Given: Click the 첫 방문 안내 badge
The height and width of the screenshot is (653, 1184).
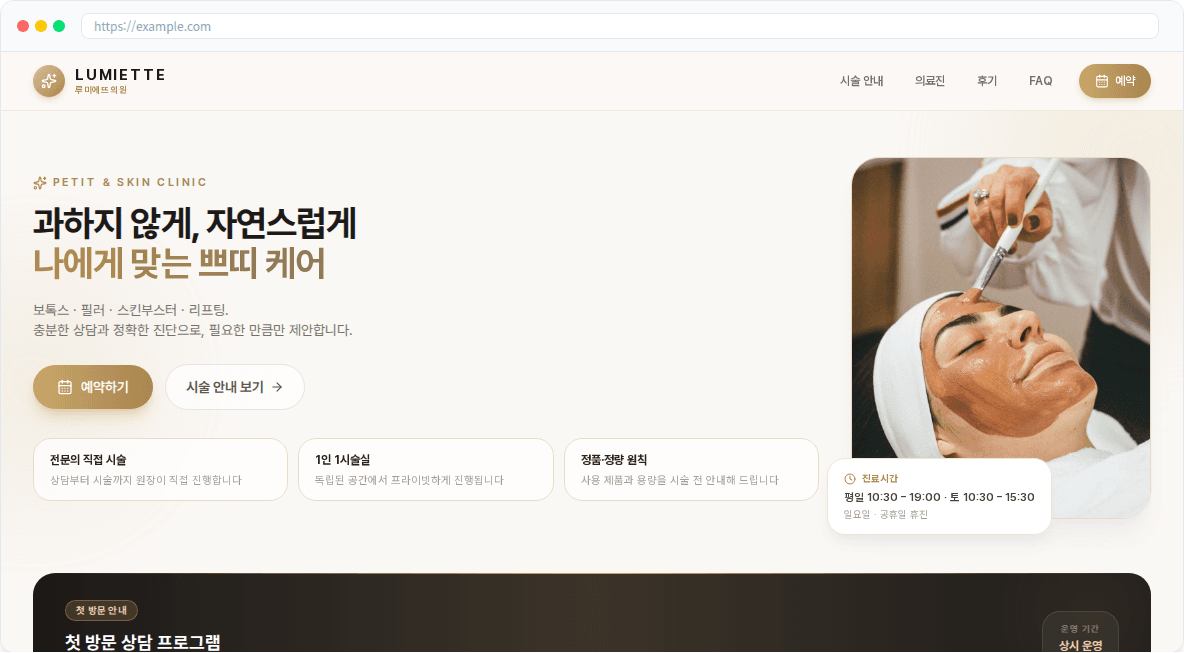Looking at the screenshot, I should [x=101, y=610].
